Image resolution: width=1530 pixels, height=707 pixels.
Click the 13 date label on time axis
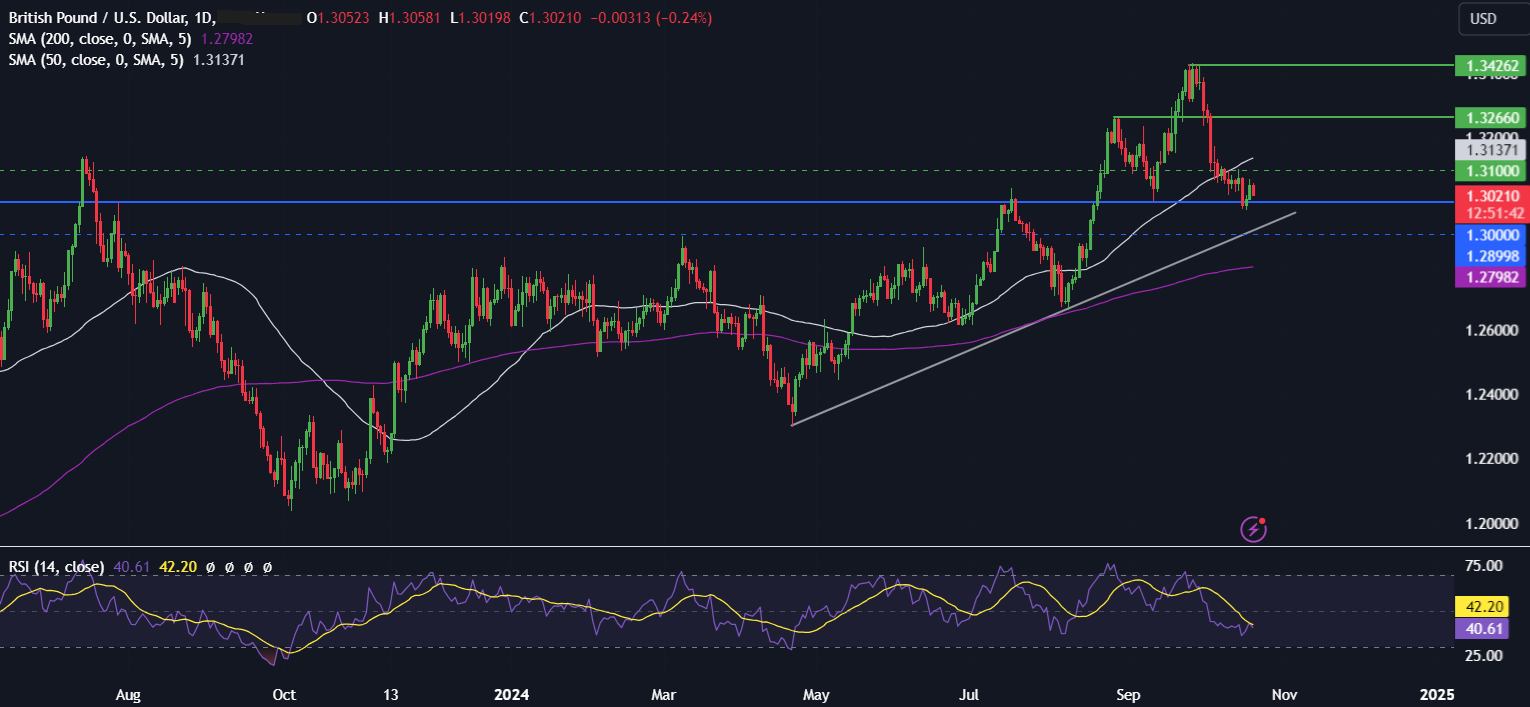(x=391, y=694)
